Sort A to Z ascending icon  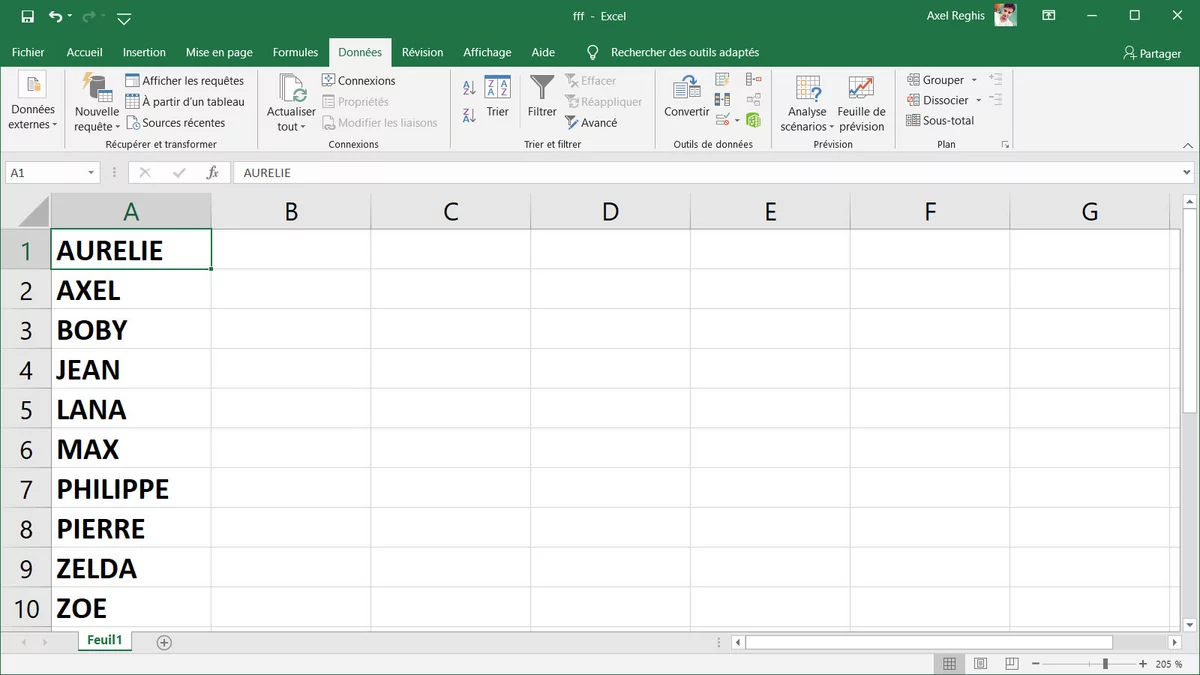point(469,89)
